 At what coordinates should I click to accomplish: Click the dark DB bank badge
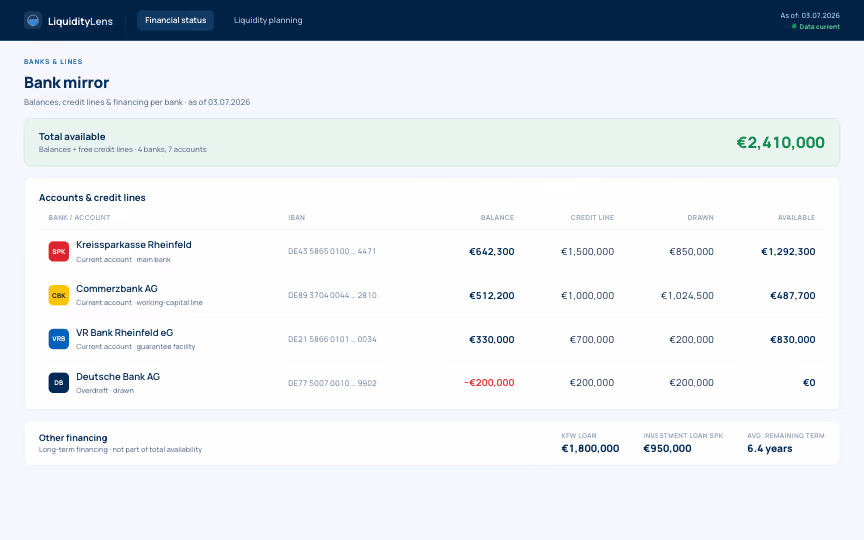(x=58, y=382)
